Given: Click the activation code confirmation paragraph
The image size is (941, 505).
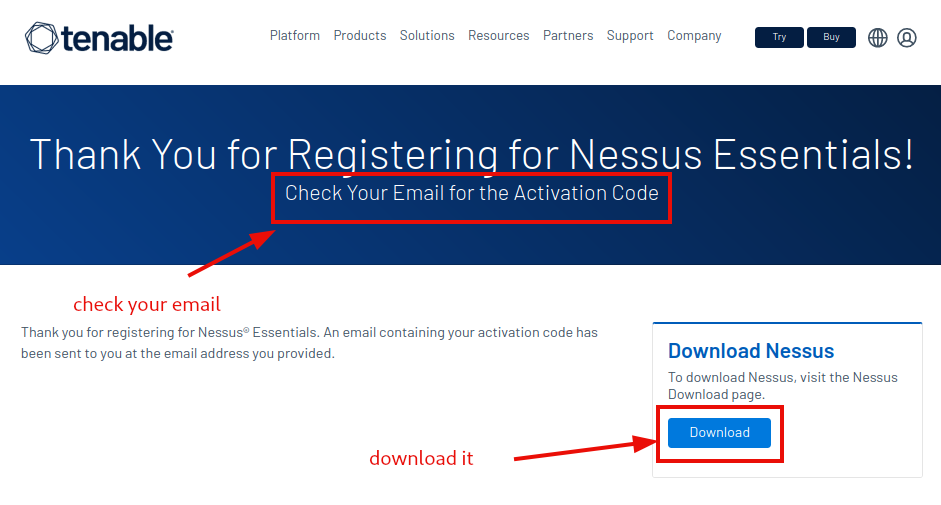Looking at the screenshot, I should 309,342.
